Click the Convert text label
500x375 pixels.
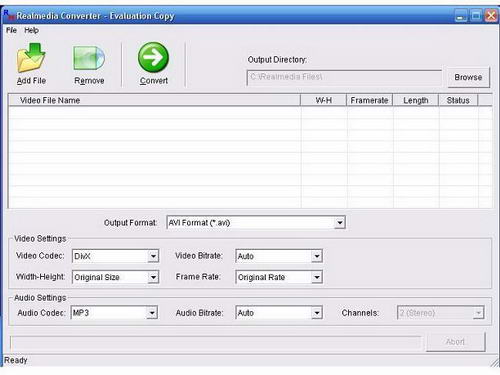pyautogui.click(x=154, y=81)
